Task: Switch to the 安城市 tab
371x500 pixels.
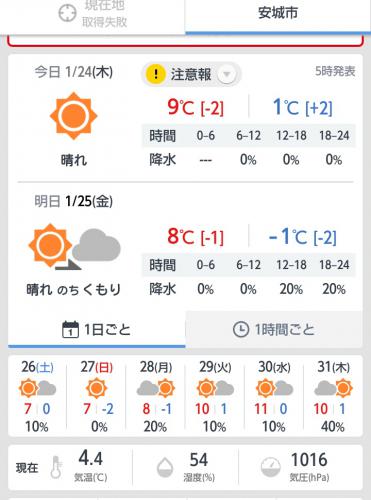Action: click(278, 17)
